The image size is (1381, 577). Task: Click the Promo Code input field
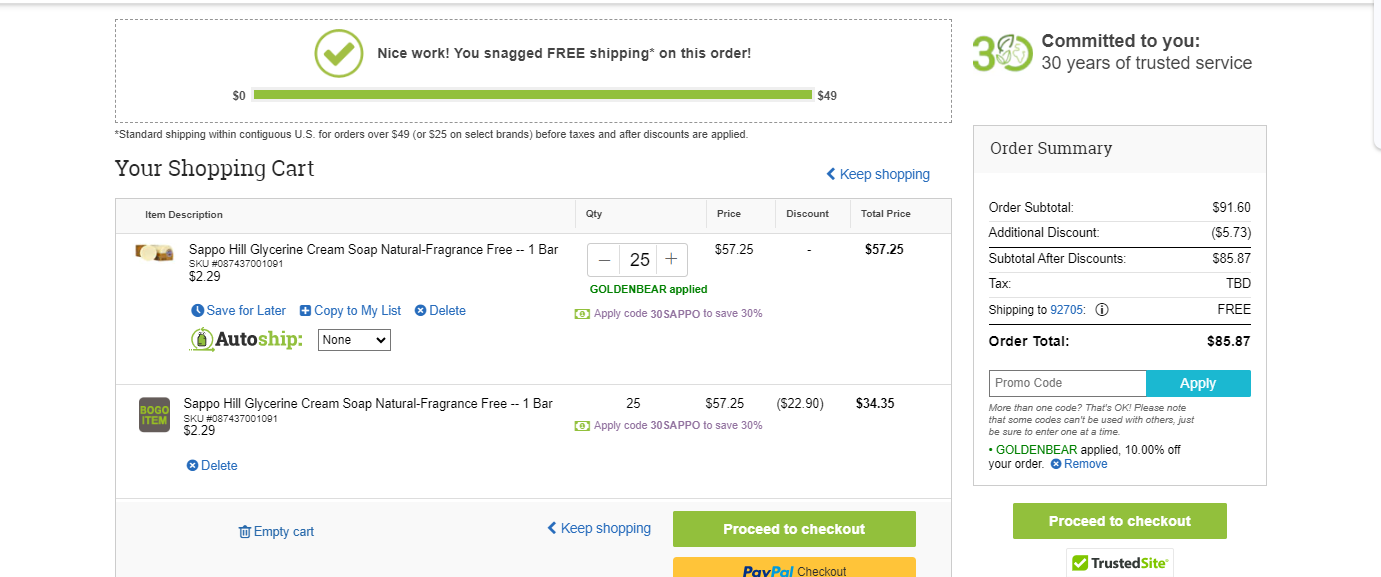click(x=1067, y=383)
